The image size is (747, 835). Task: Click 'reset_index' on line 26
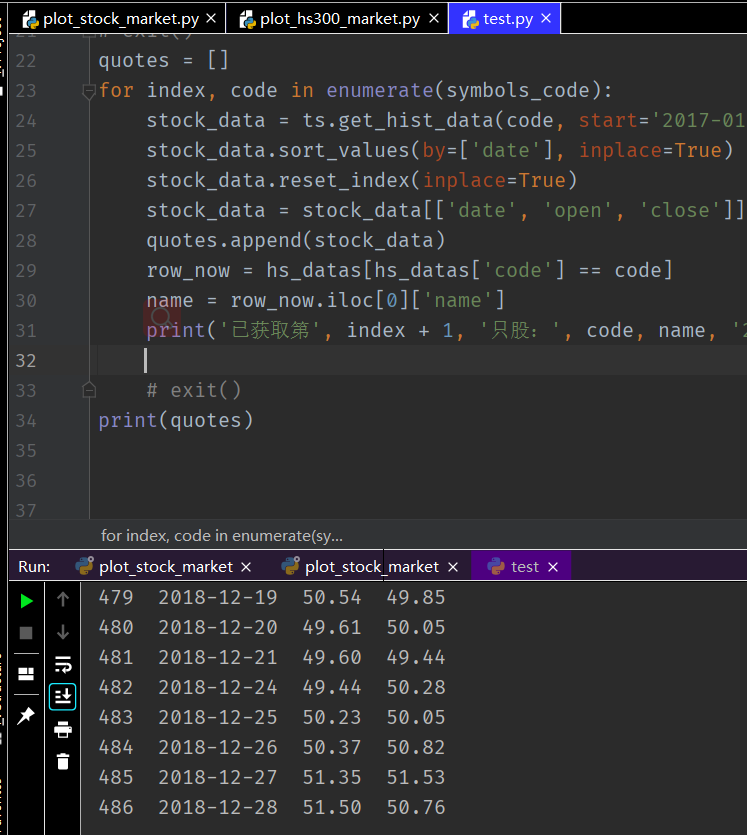[344, 180]
